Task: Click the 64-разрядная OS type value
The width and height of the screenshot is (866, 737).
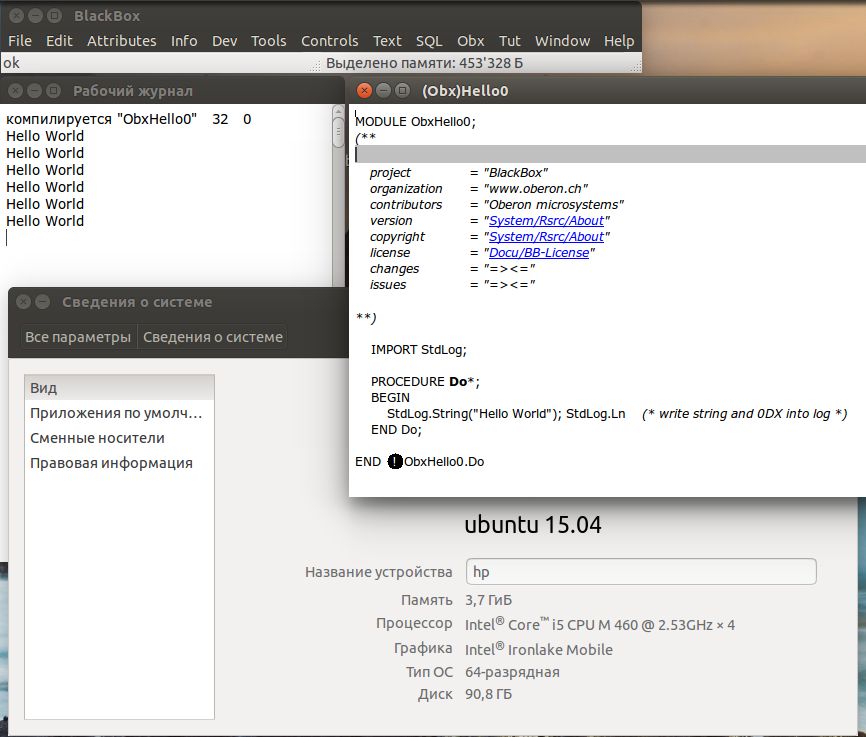Action: click(512, 672)
